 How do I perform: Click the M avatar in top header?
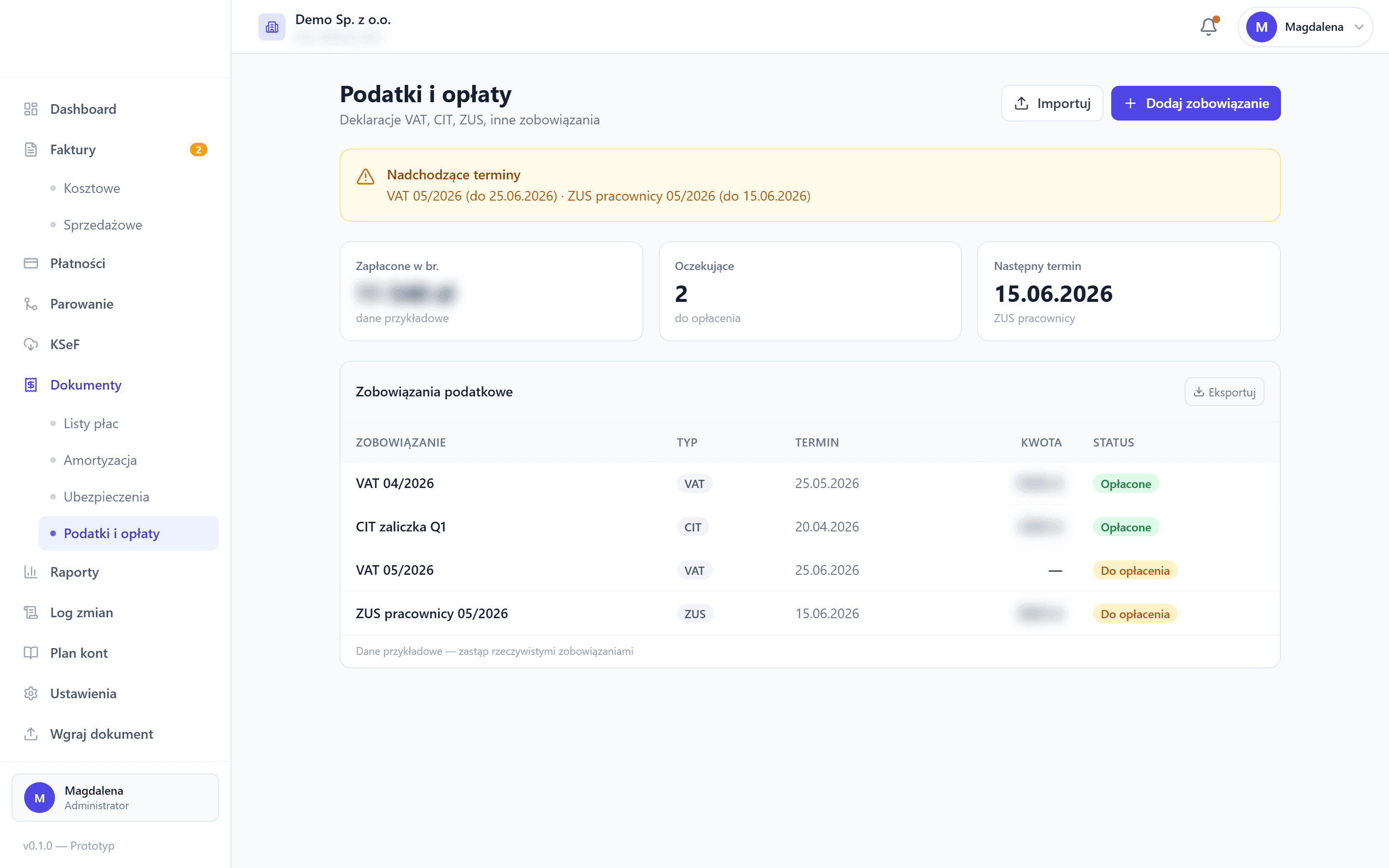click(1261, 27)
